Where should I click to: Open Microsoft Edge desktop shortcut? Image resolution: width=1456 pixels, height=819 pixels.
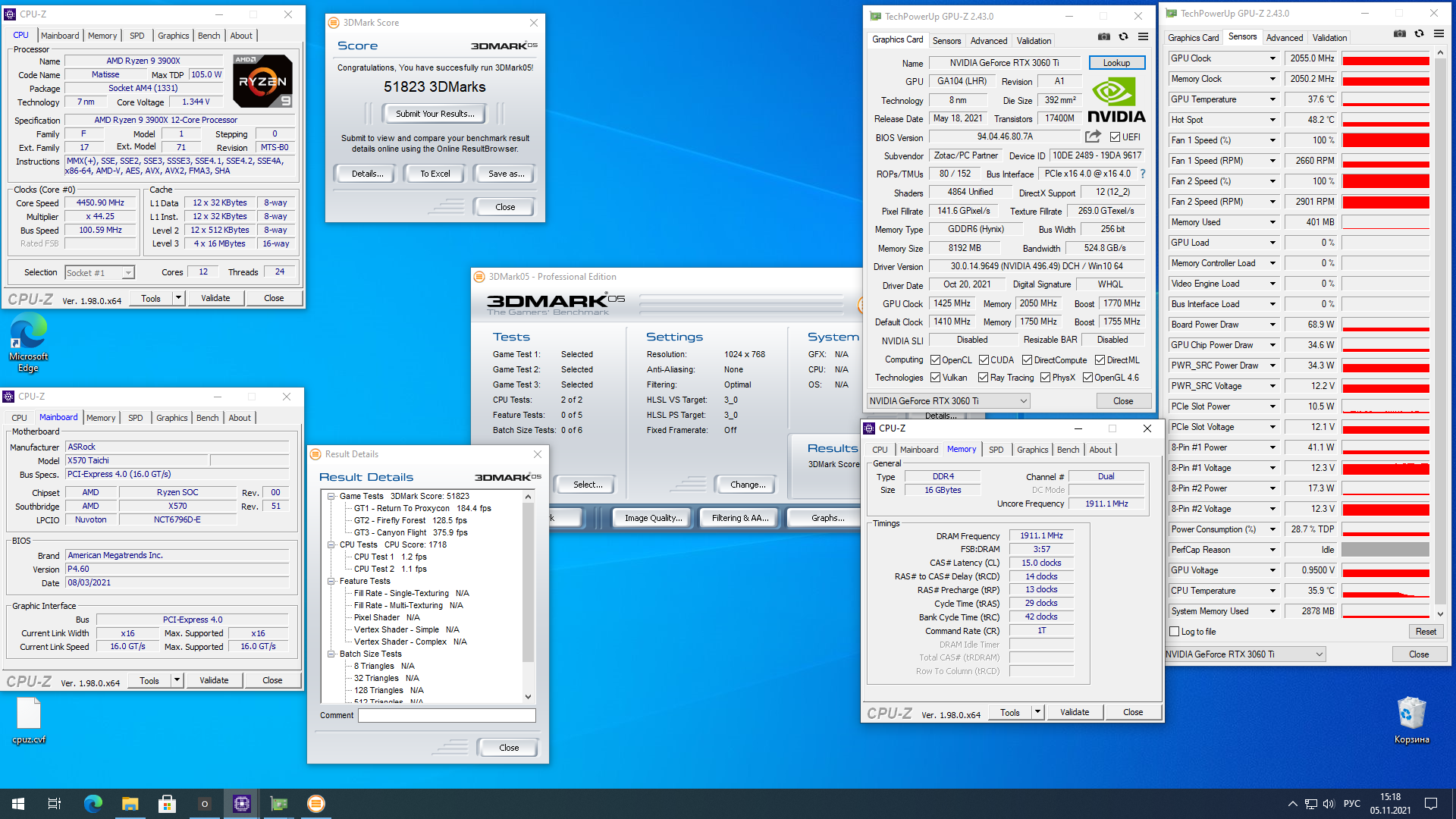click(28, 342)
